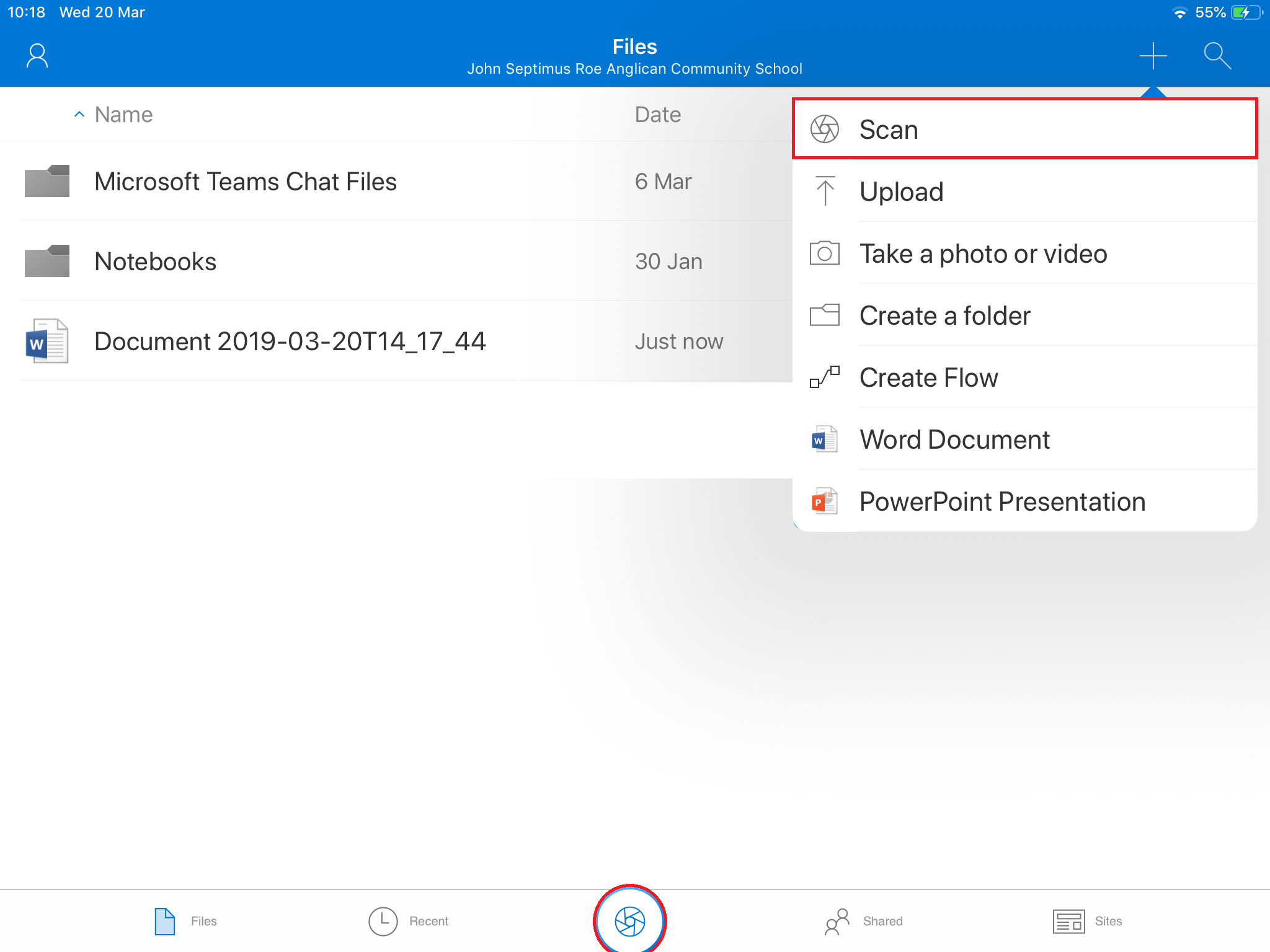
Task: Switch to the Files tab label
Action: (x=203, y=921)
